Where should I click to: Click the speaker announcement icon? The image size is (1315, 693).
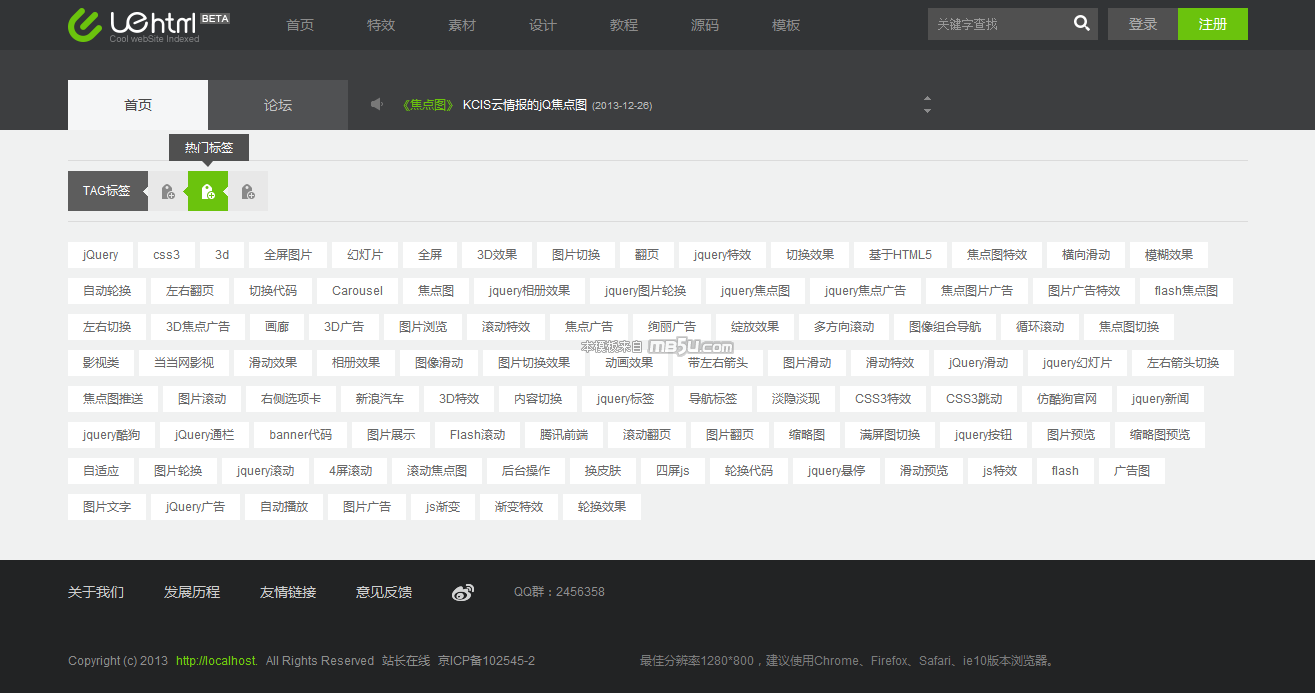point(377,104)
